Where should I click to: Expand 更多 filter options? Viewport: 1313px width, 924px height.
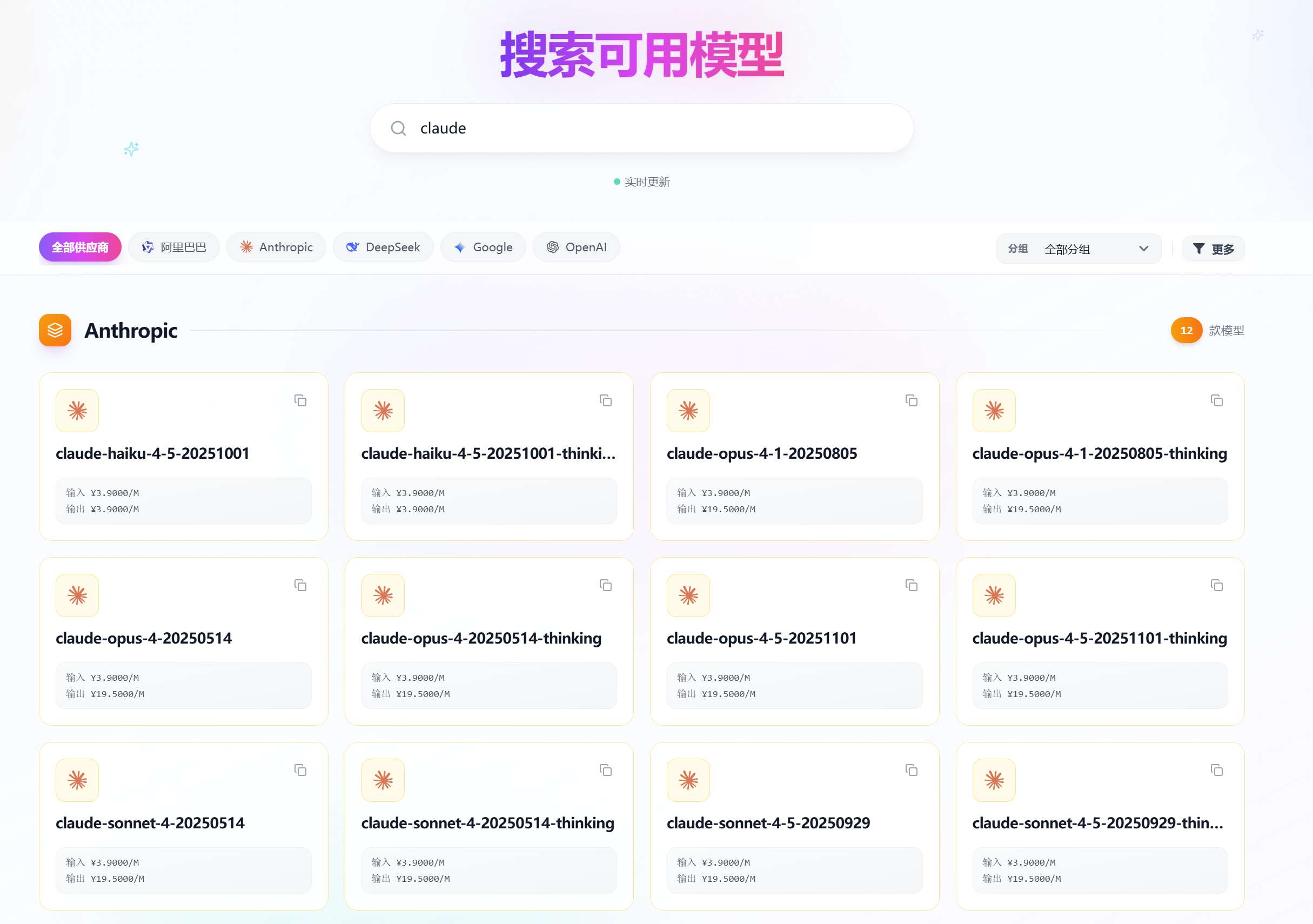pos(1213,249)
